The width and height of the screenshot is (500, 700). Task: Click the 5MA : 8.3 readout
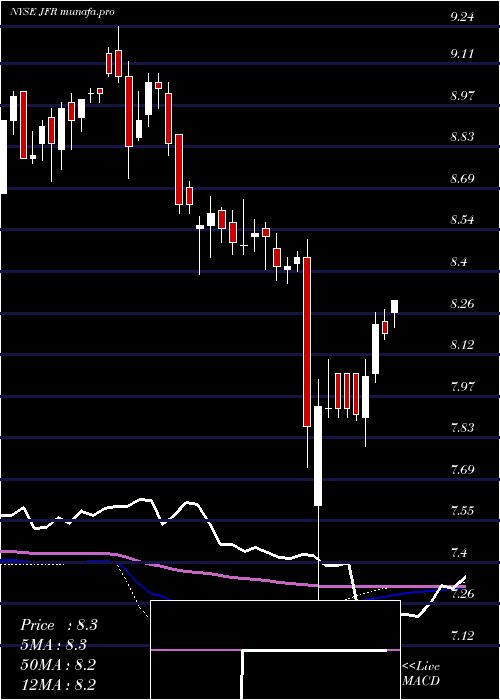click(x=54, y=645)
